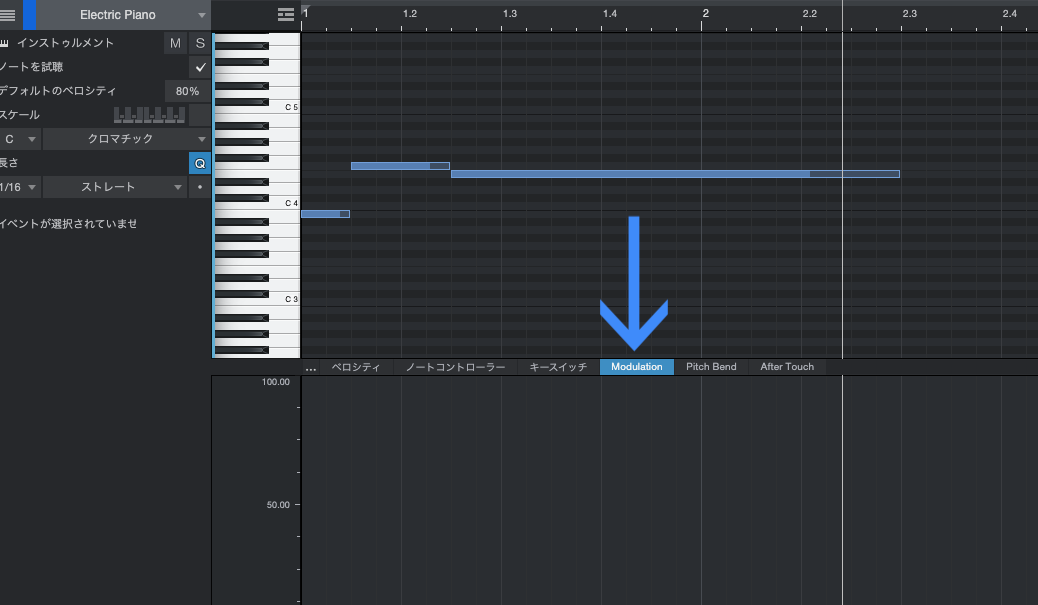This screenshot has width=1038, height=605.
Task: Open the クロマチック scale dropdown
Action: pyautogui.click(x=126, y=139)
